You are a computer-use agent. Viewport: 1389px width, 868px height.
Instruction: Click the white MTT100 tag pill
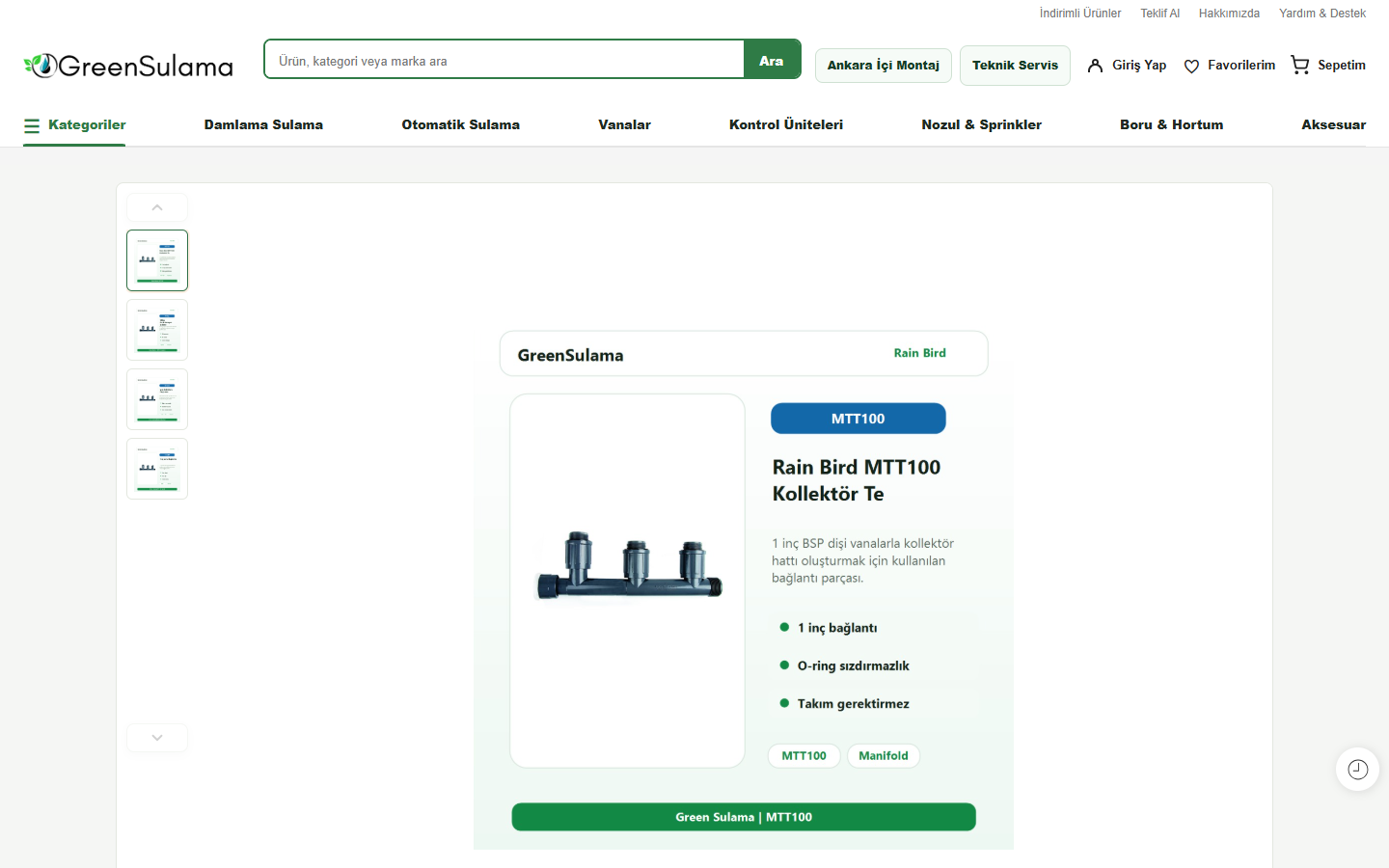point(804,756)
